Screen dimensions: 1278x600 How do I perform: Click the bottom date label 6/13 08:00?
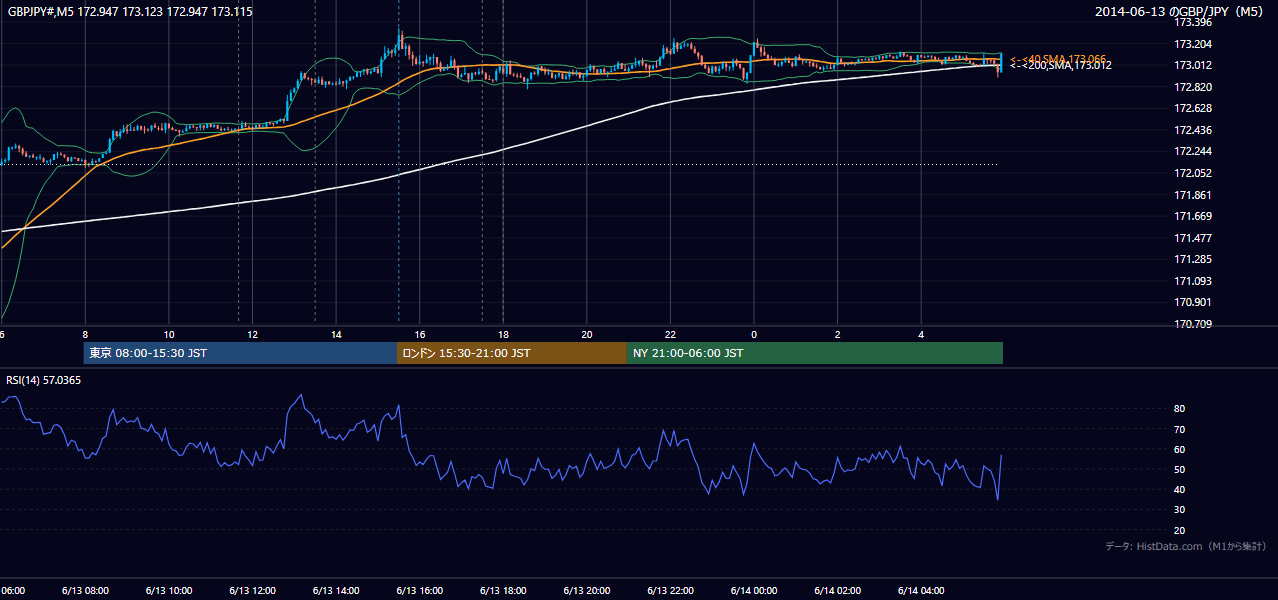coord(84,590)
